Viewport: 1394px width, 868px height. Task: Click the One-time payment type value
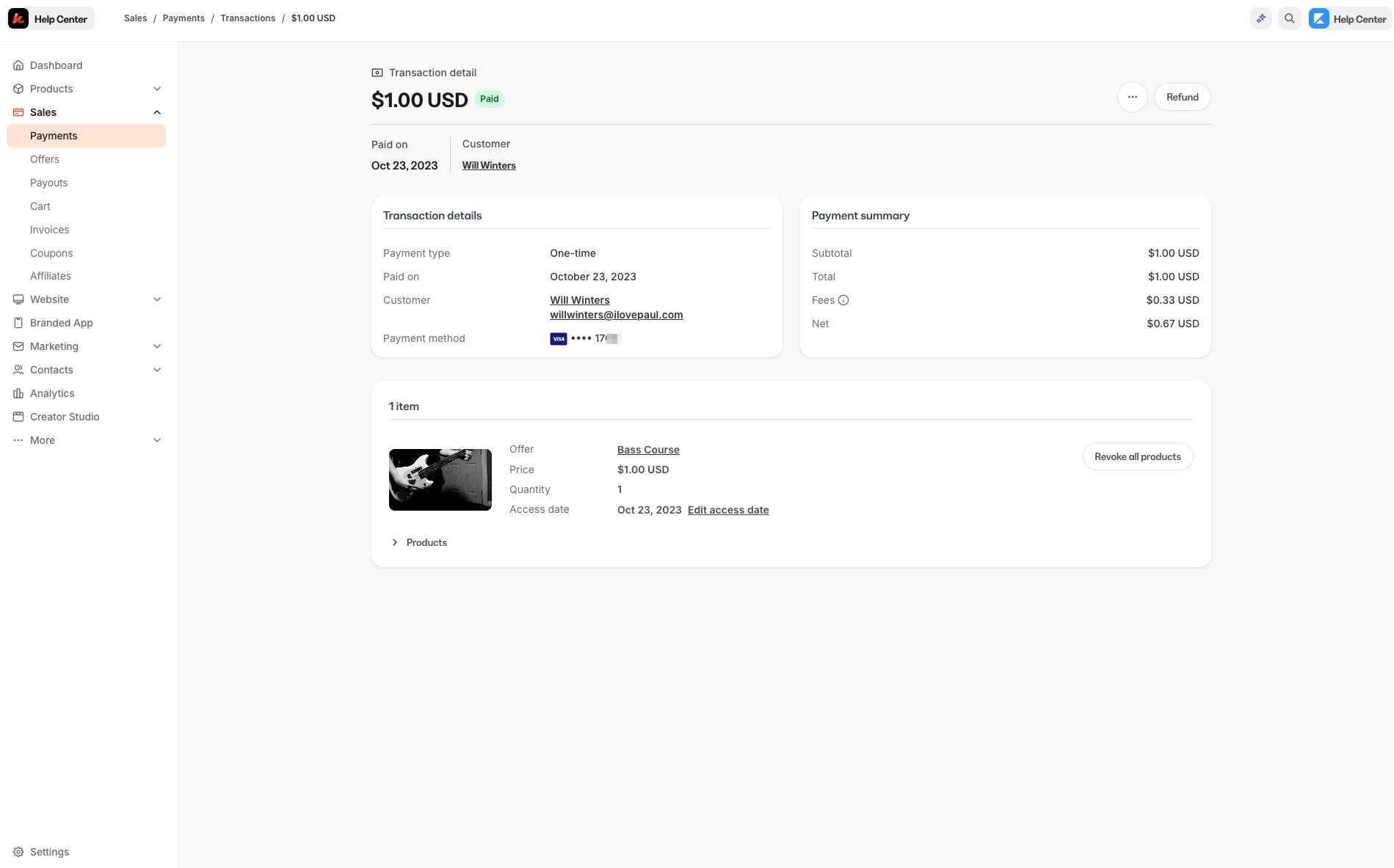click(x=573, y=253)
